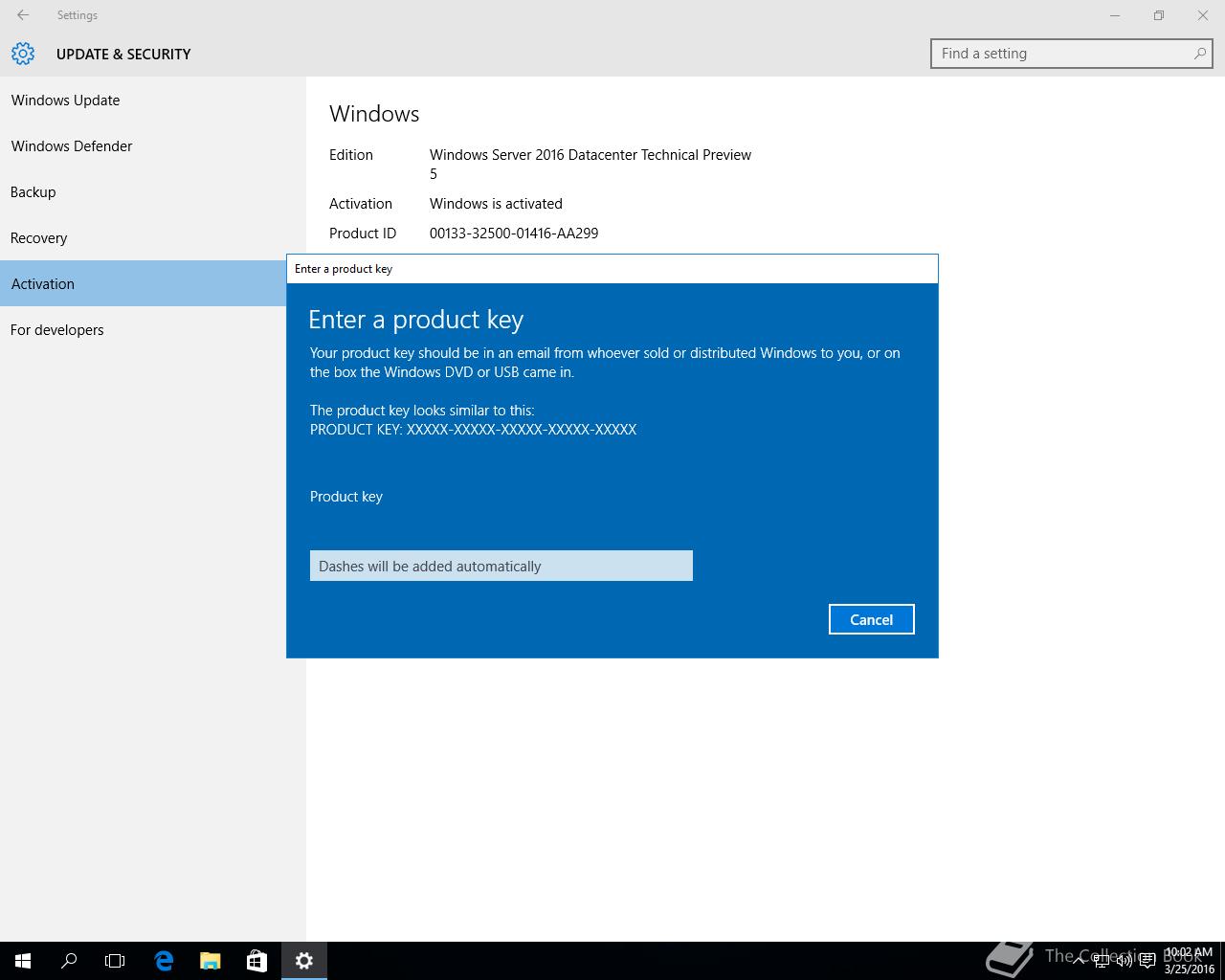Viewport: 1225px width, 980px height.
Task: Click the sample 'PRODUCT KEY: XXXXX' text
Action: pyautogui.click(x=473, y=429)
